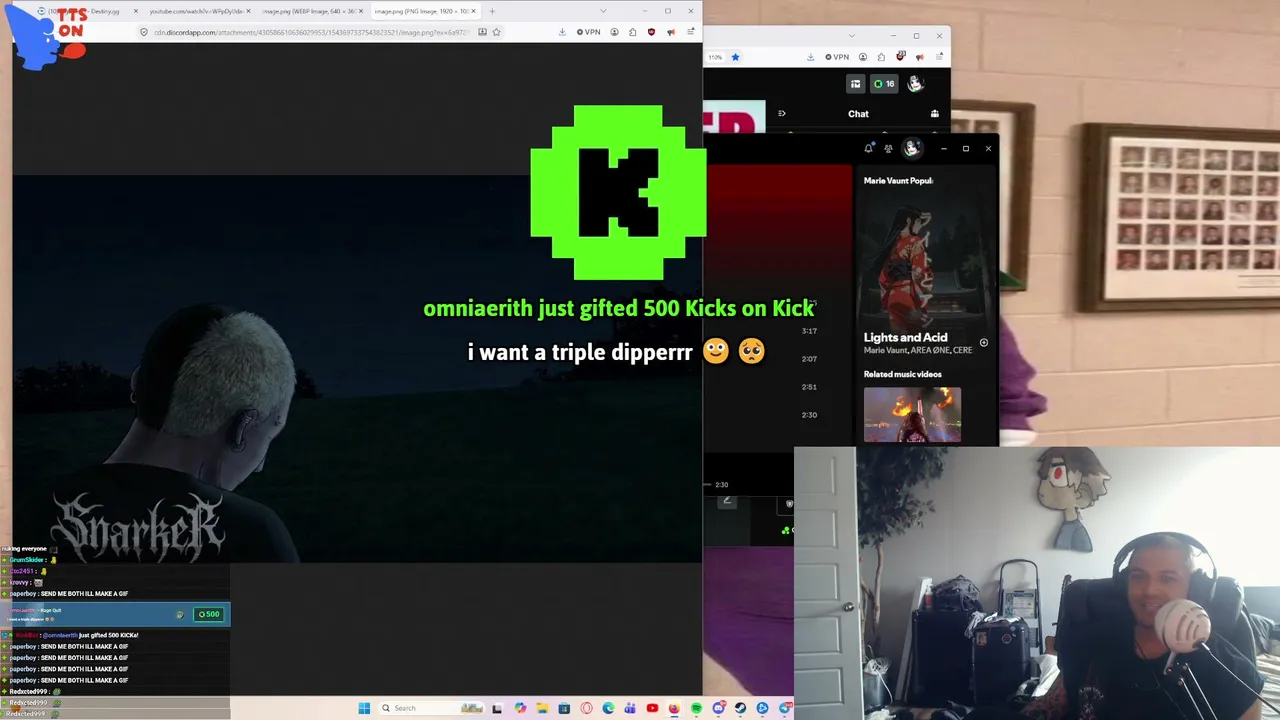Open the Lights and Acid song title
Screen dimensions: 1280x720
(905, 338)
